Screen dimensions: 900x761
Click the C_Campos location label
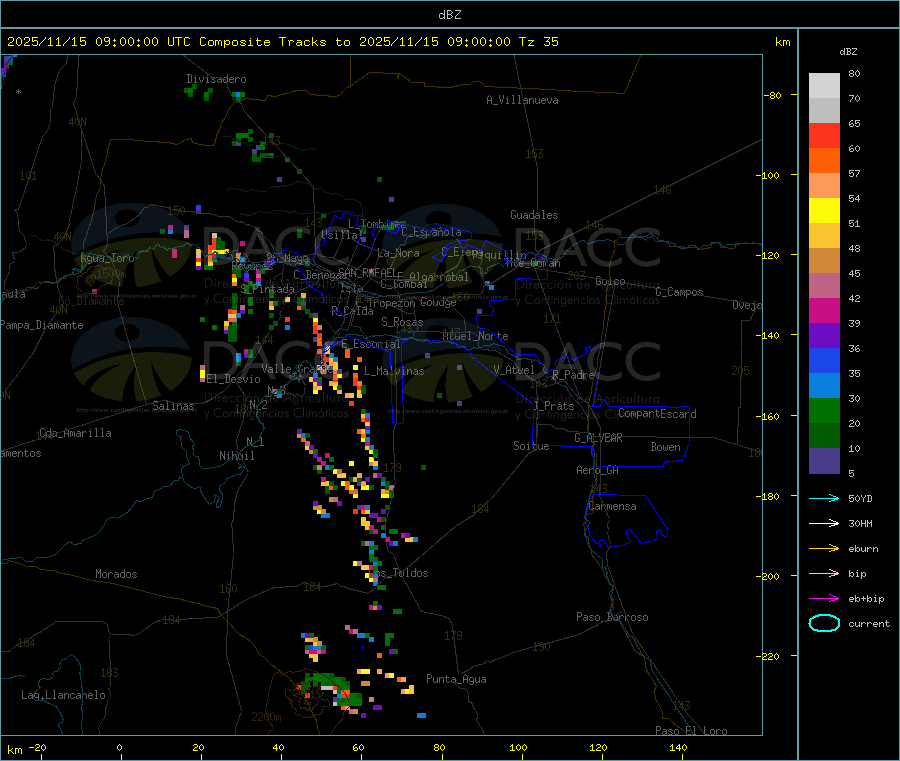click(680, 292)
